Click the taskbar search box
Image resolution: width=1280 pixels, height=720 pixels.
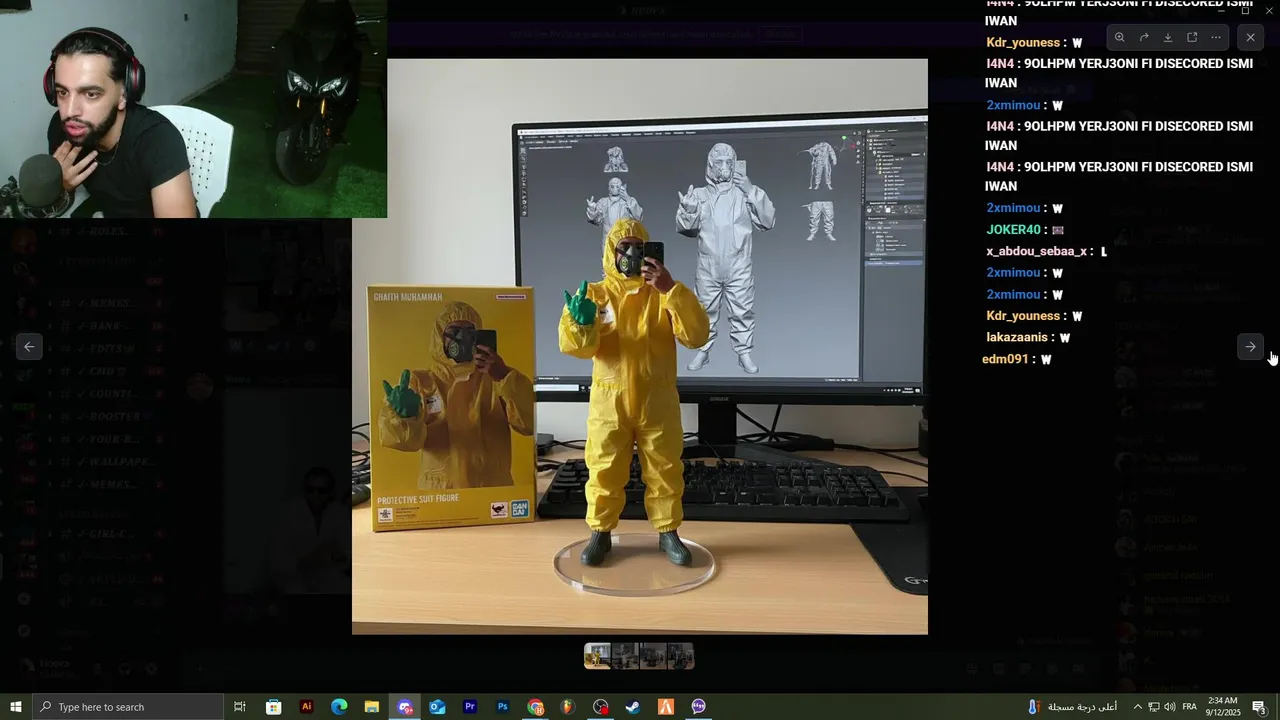(128, 707)
